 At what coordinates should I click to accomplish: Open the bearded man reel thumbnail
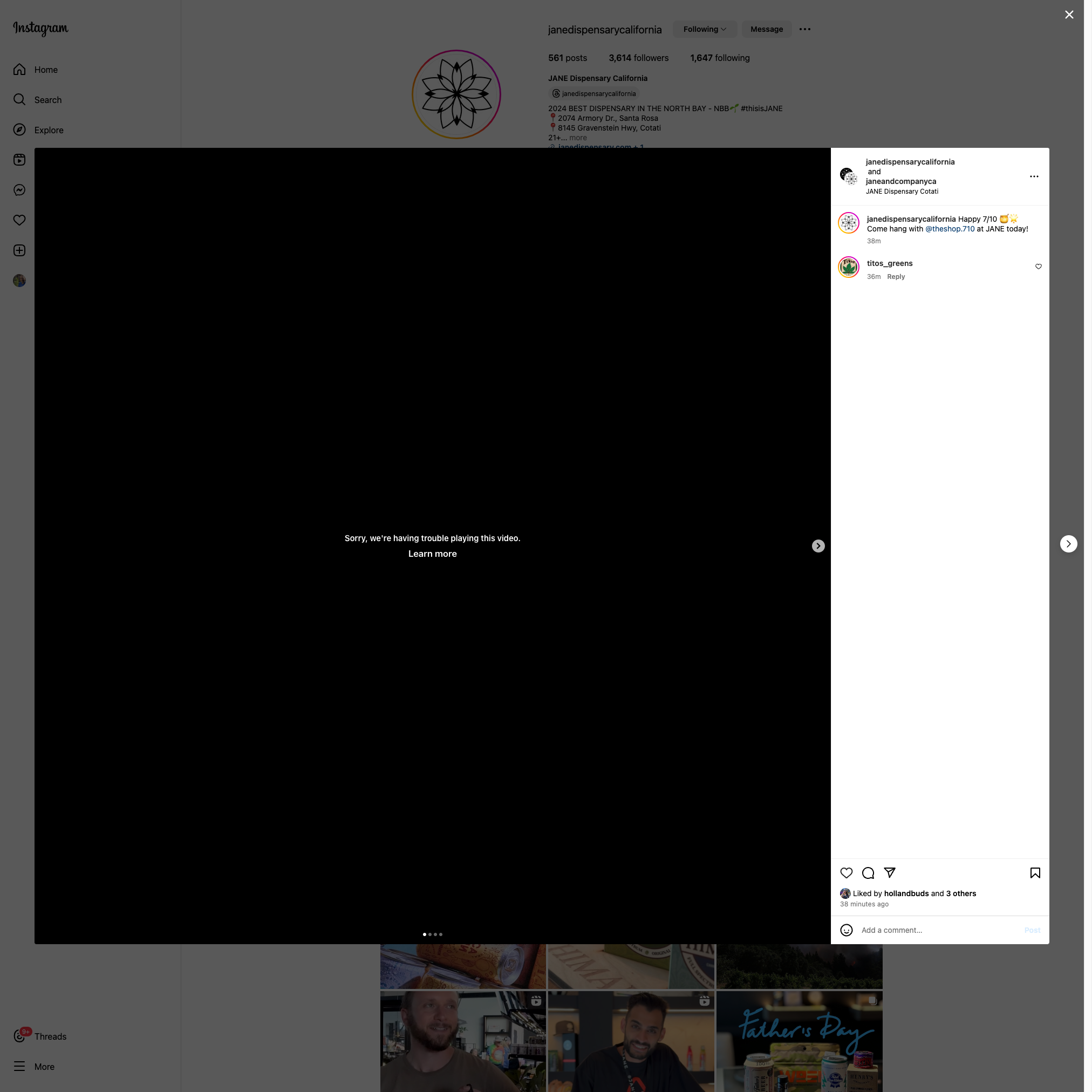[463, 1041]
